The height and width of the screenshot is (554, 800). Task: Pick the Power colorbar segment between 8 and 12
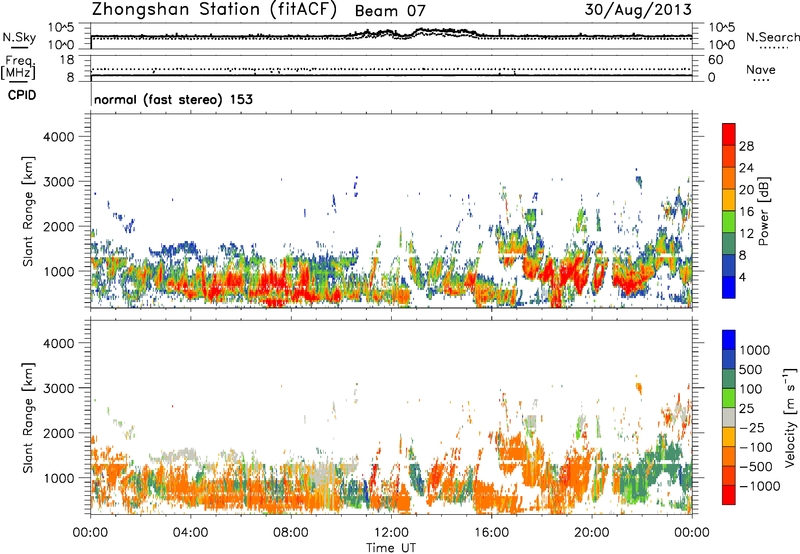point(729,243)
